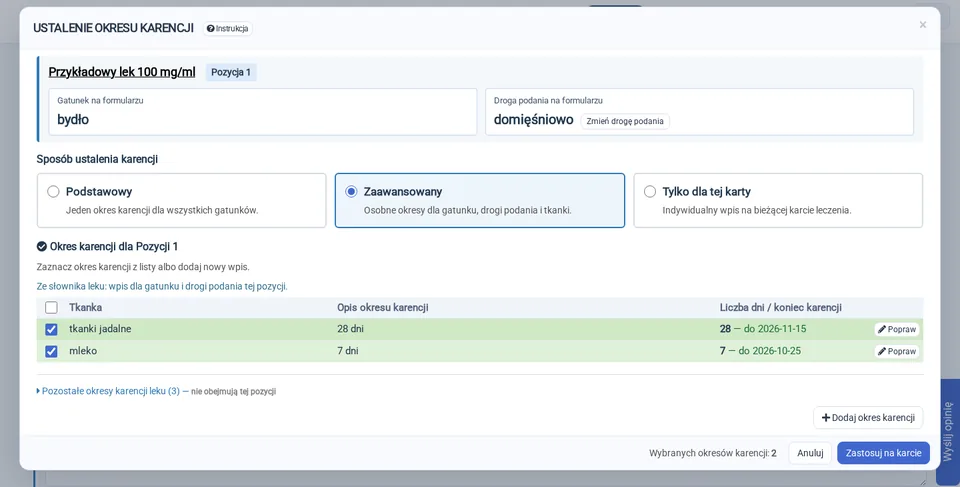Click the '7 — do 2026-10-25' cell
960x487 pixels.
[760, 351]
